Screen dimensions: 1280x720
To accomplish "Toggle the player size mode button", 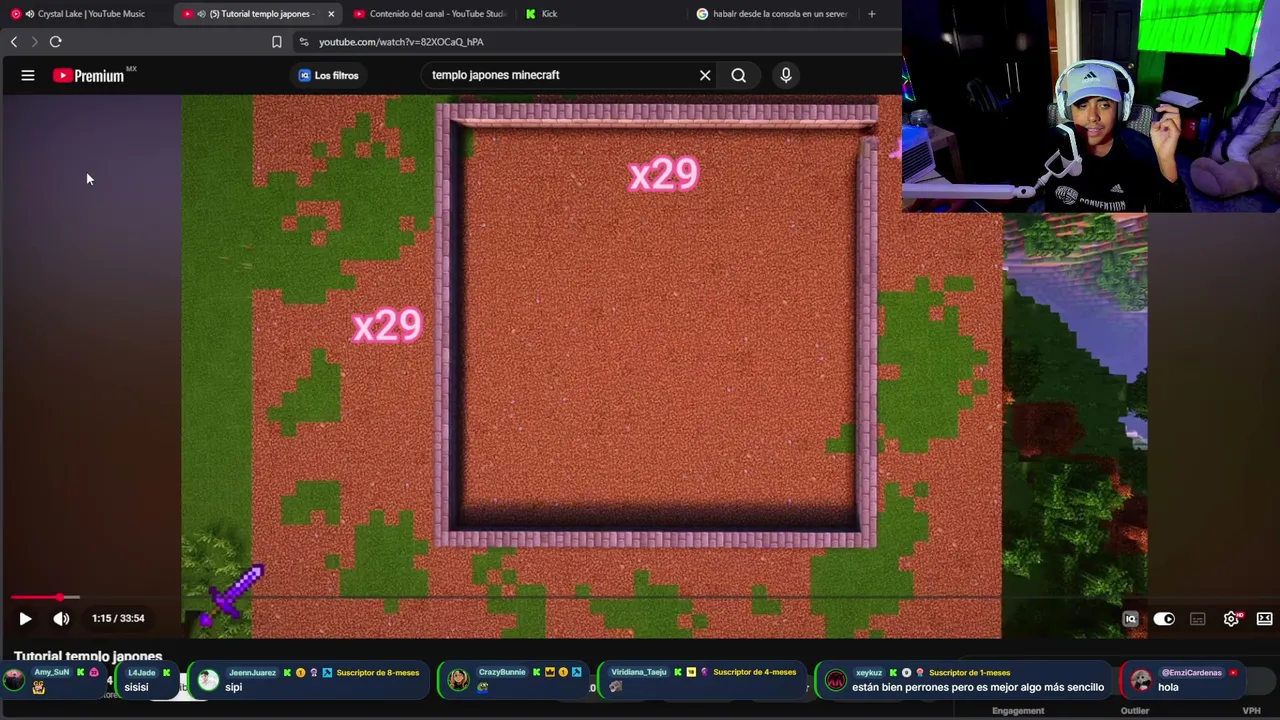I will [1264, 619].
